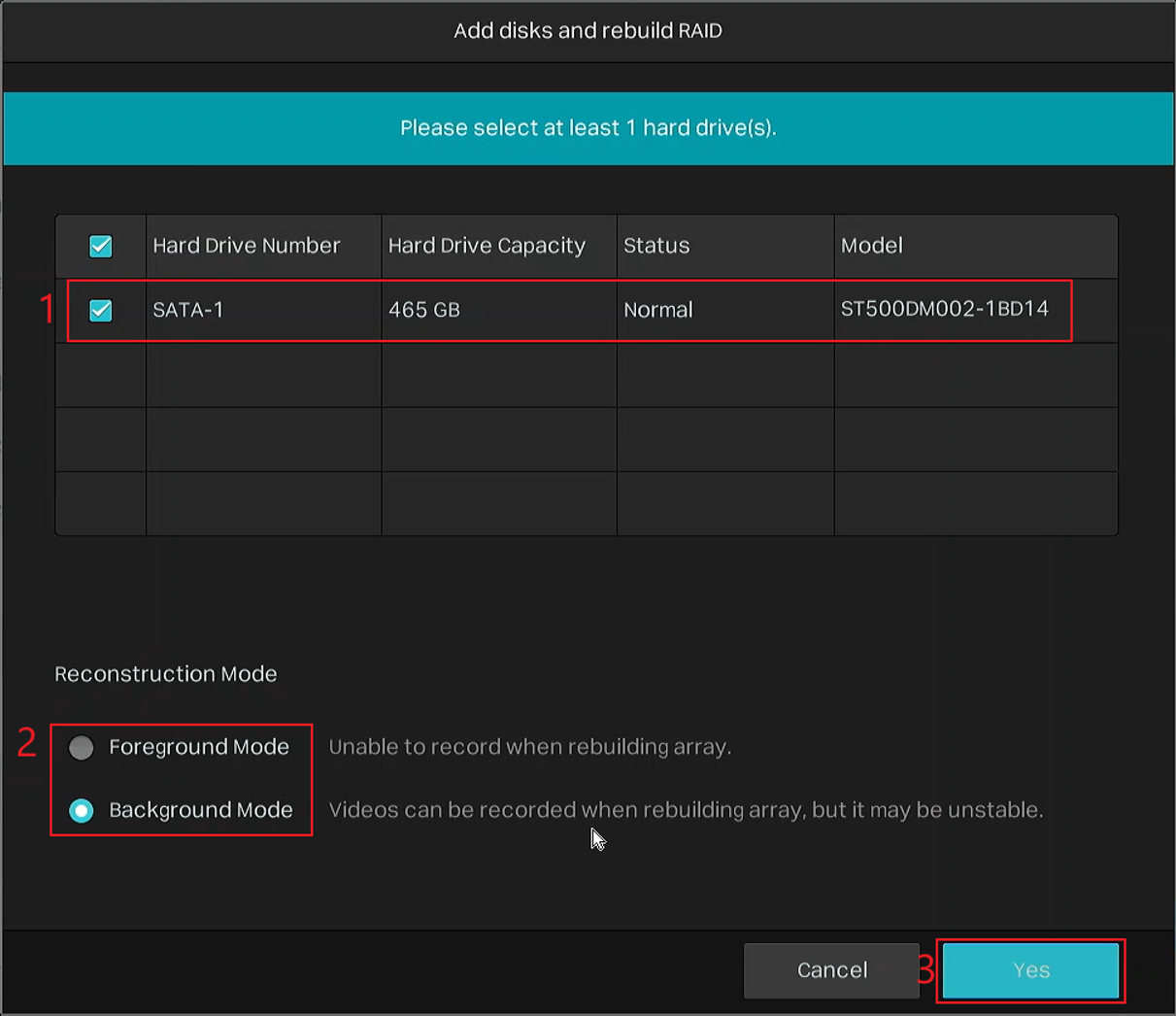Uncheck the SATA-1 drive checkbox

point(101,311)
